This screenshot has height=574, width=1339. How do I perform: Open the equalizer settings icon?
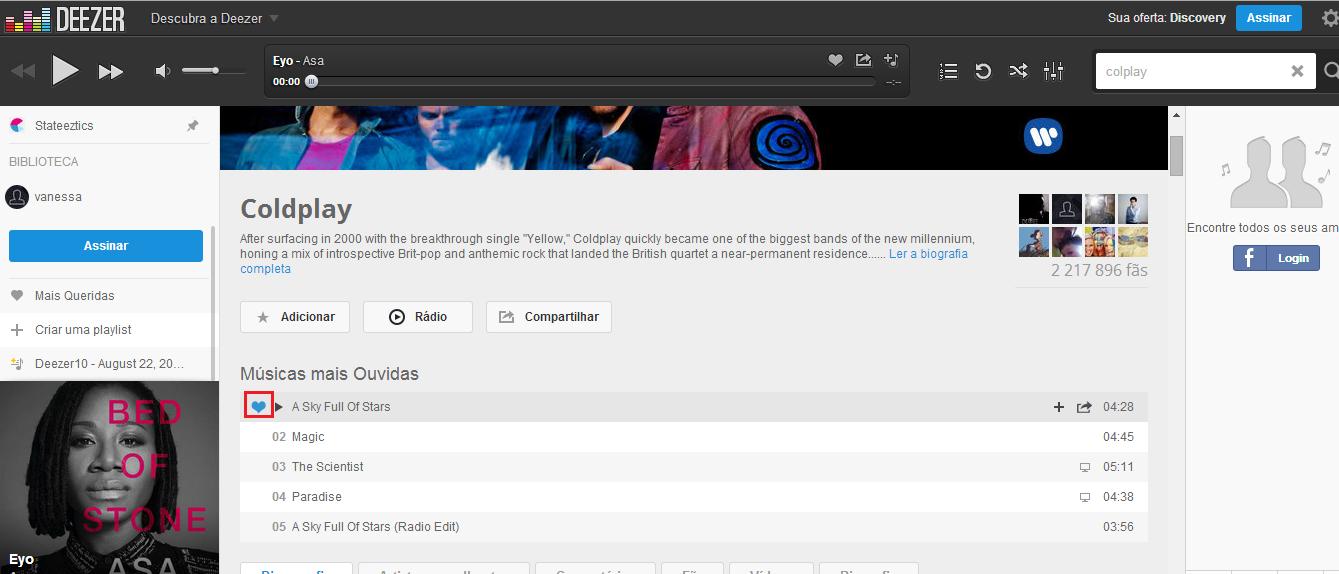click(1053, 71)
